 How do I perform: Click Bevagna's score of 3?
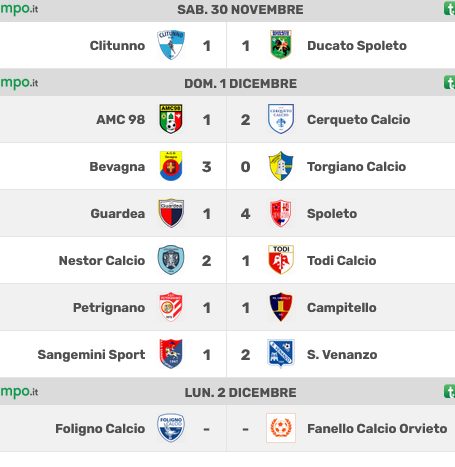(x=206, y=167)
